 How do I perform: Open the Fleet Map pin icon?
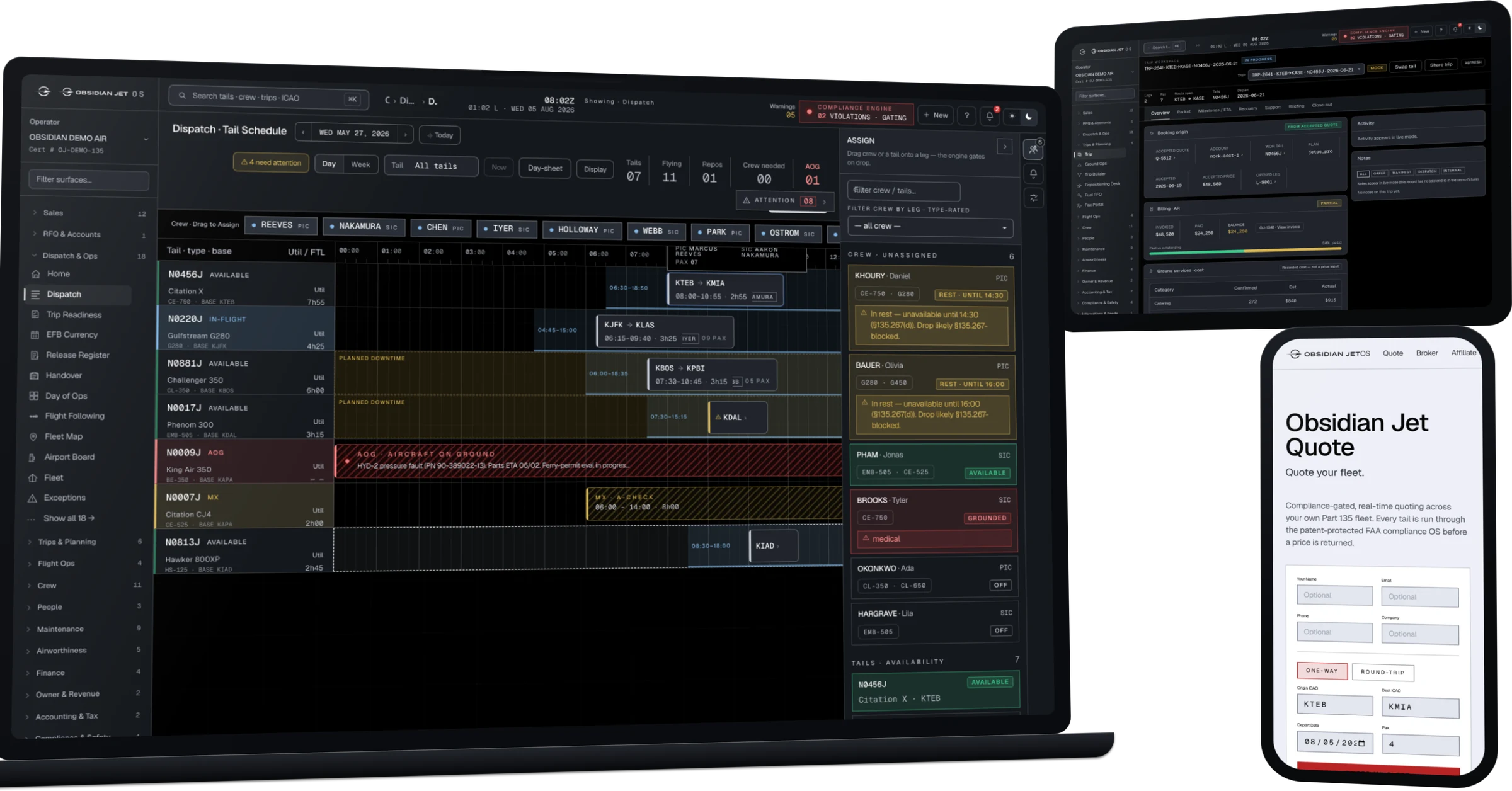(x=33, y=436)
